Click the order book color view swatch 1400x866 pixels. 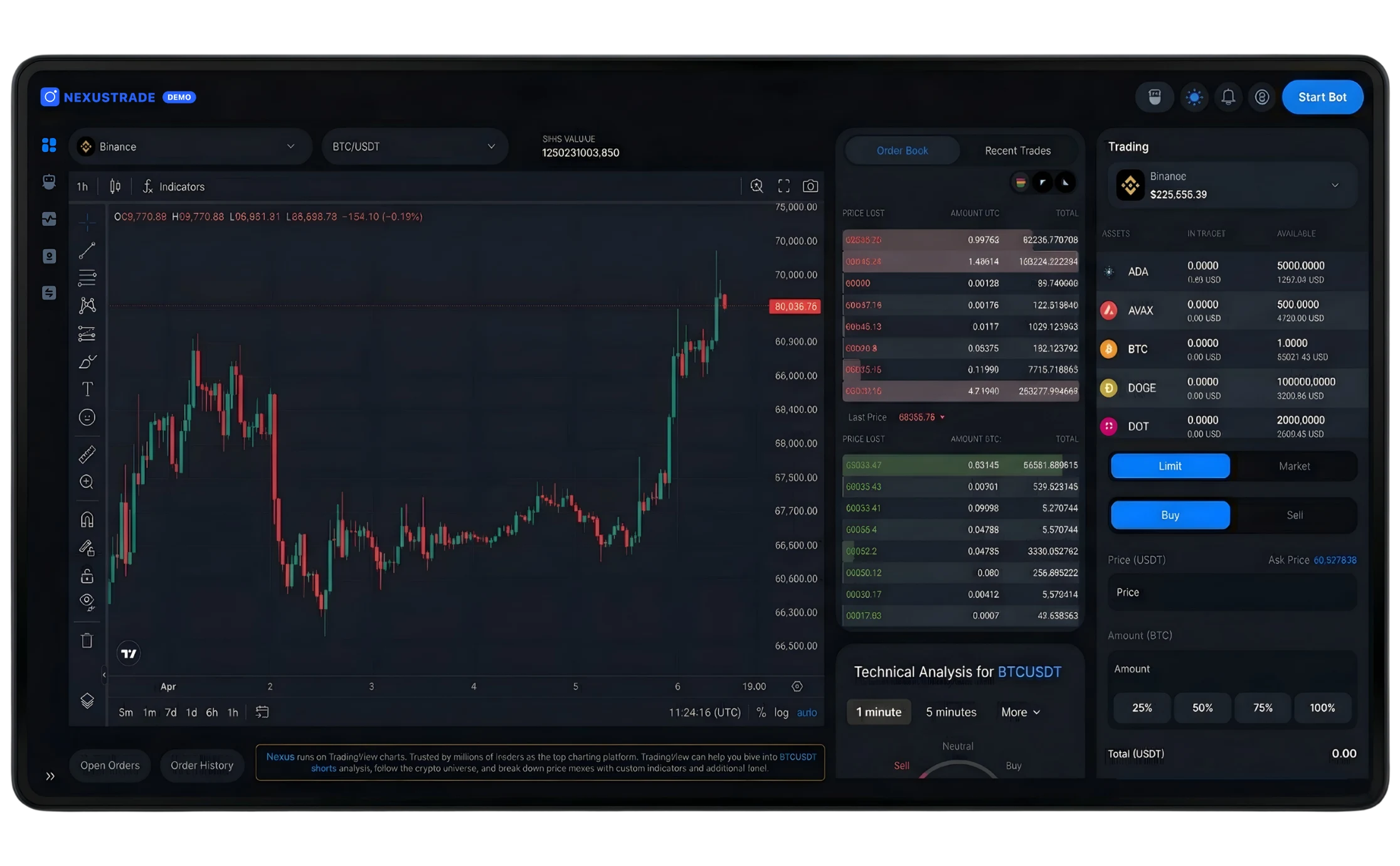[x=1021, y=183]
